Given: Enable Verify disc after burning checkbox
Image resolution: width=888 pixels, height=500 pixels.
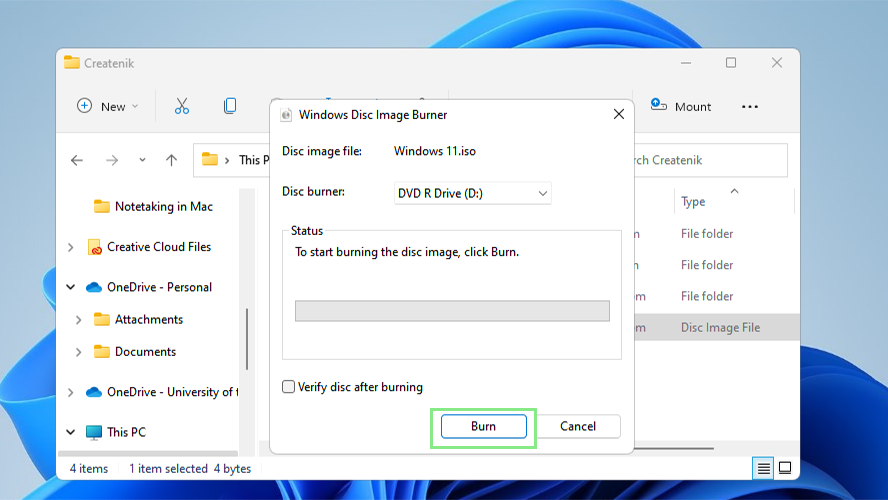Looking at the screenshot, I should coord(288,387).
